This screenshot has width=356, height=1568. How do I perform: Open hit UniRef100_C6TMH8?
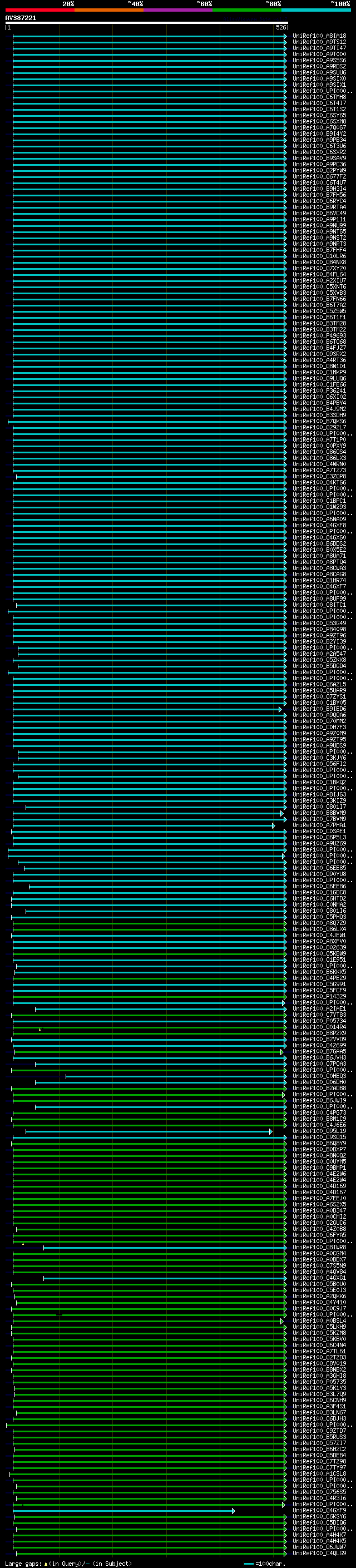click(x=319, y=97)
